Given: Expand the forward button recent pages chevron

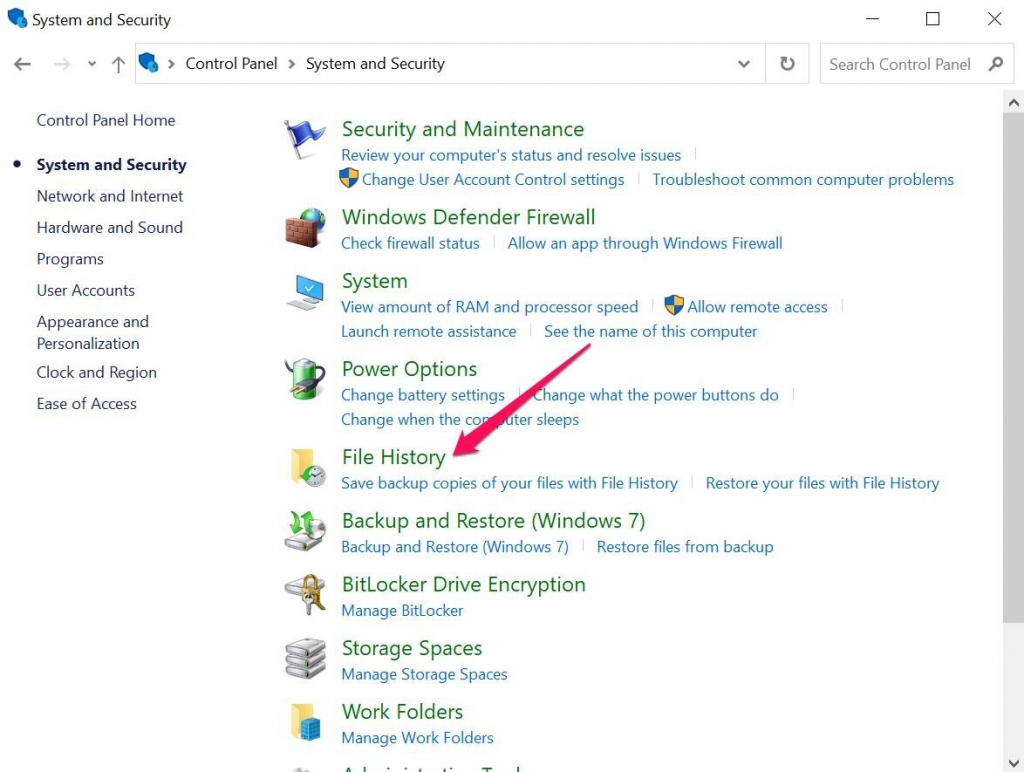Looking at the screenshot, I should [91, 63].
